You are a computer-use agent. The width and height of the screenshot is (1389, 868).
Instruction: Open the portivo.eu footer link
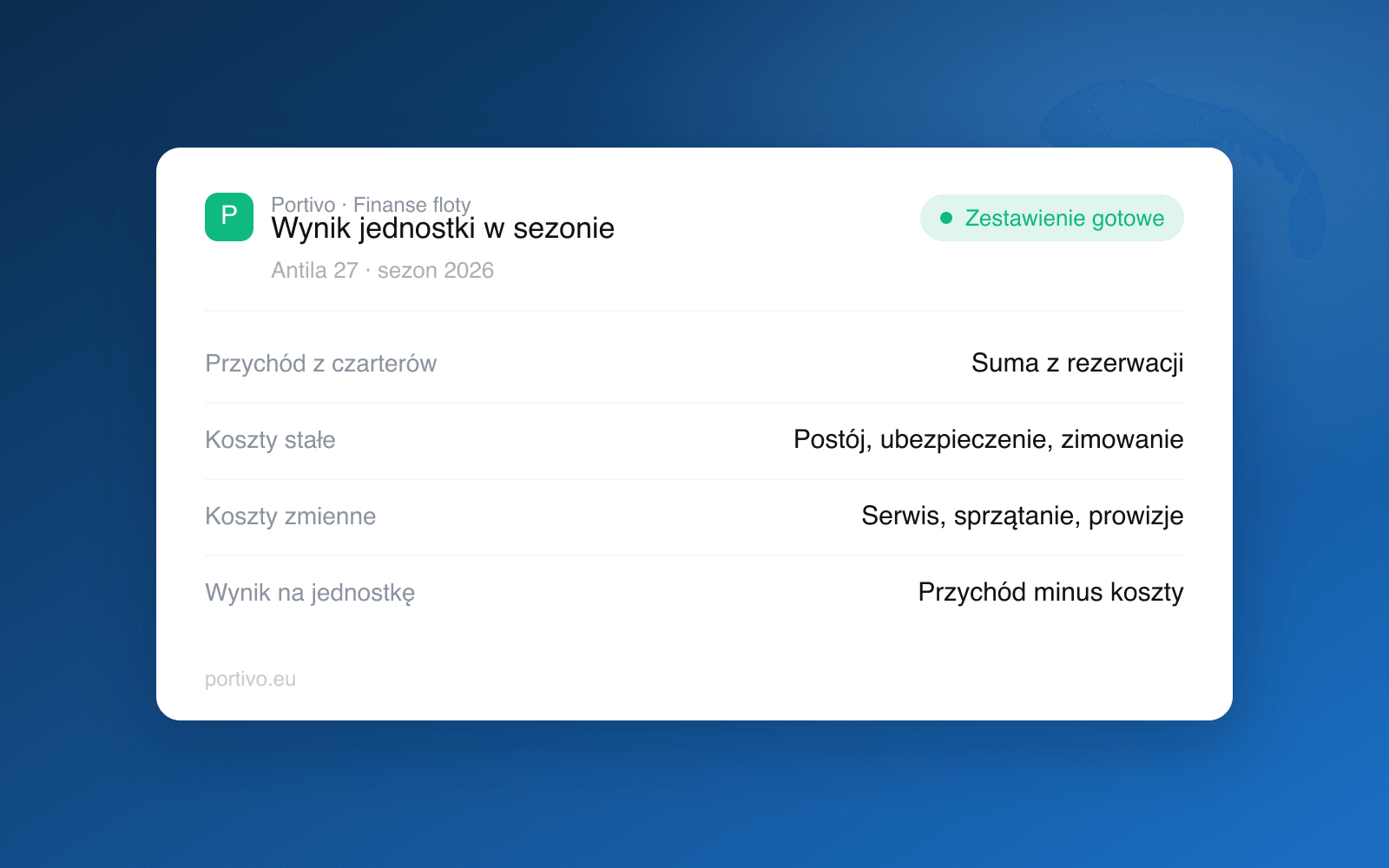coord(250,679)
